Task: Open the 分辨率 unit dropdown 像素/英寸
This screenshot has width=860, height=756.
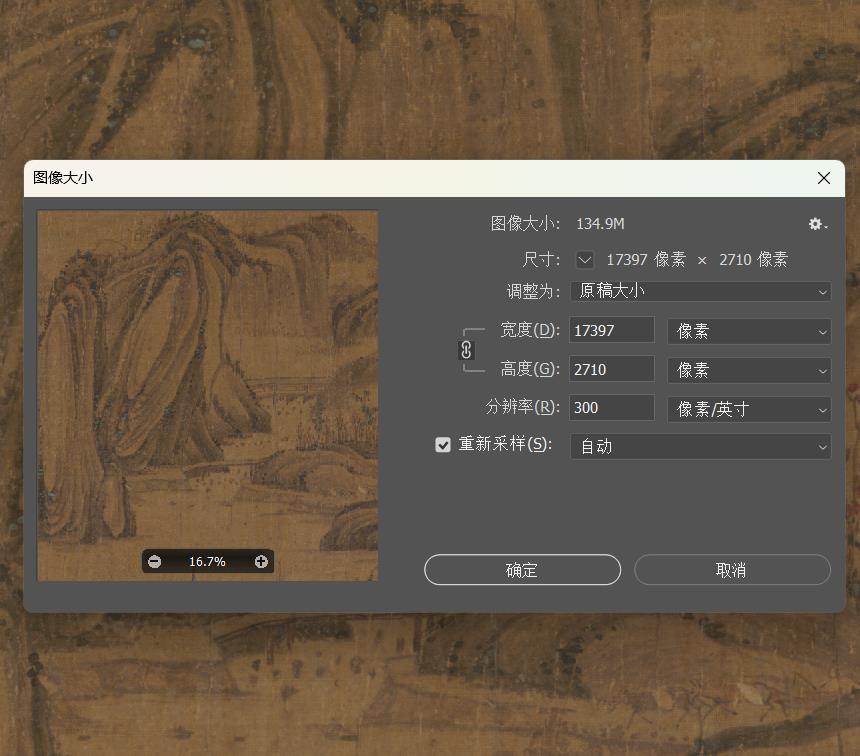Action: pyautogui.click(x=749, y=409)
